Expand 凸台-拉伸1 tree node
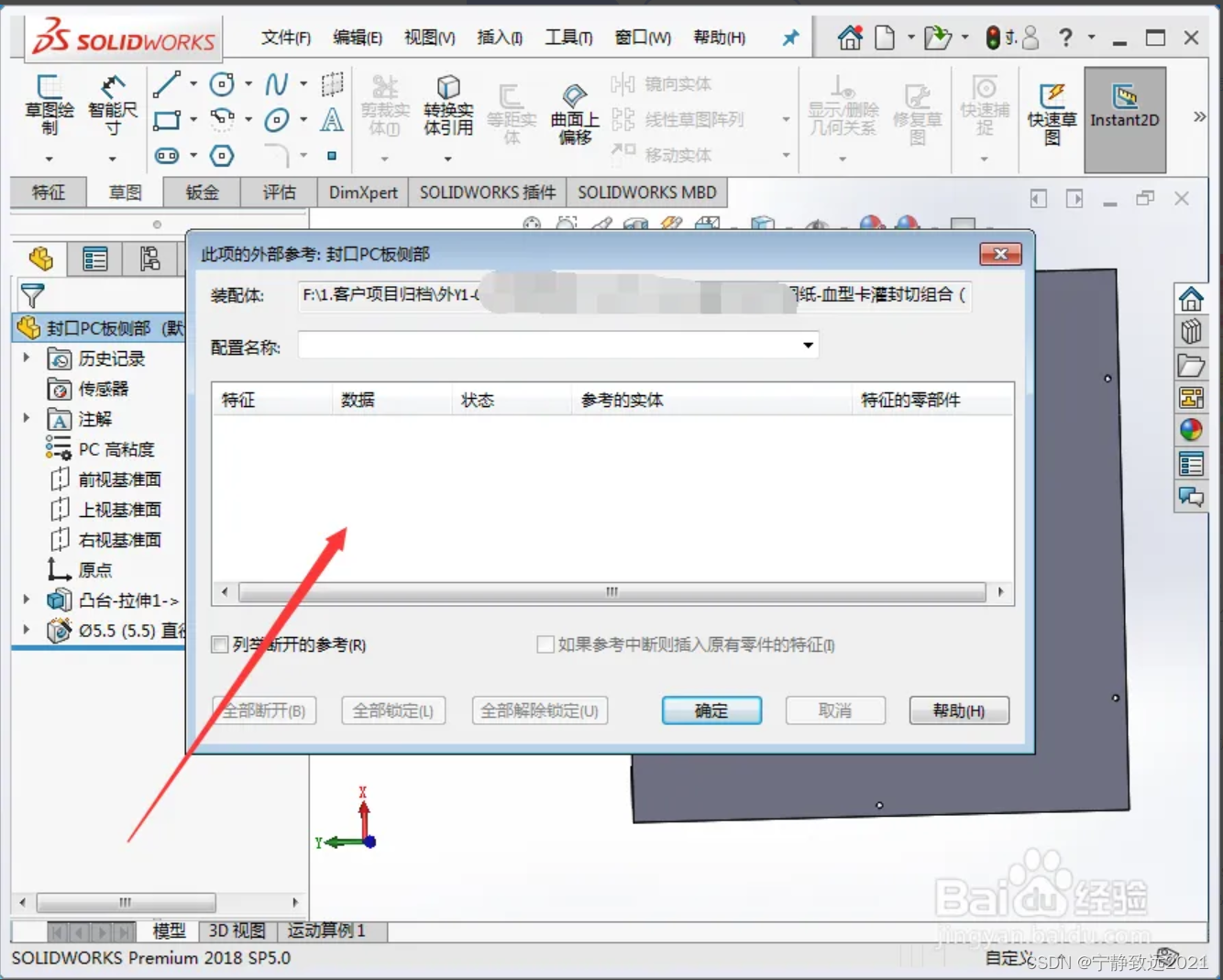Screen dimensions: 1223x980 (x=27, y=600)
